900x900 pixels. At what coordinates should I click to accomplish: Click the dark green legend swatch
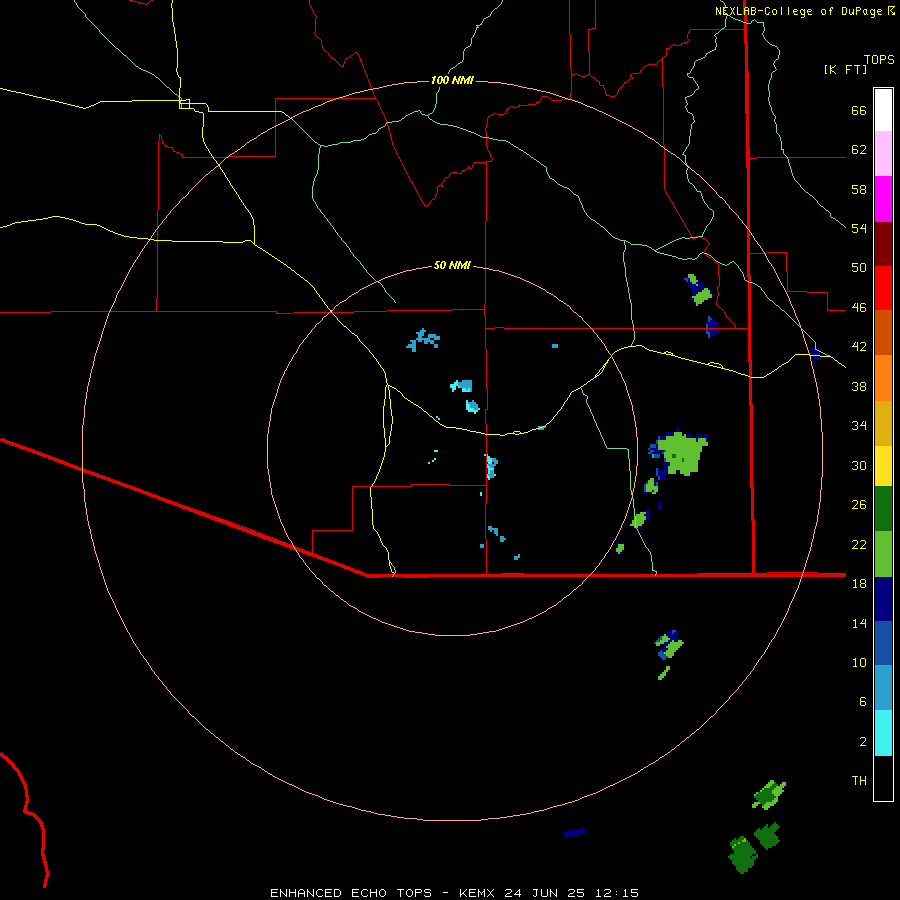883,509
